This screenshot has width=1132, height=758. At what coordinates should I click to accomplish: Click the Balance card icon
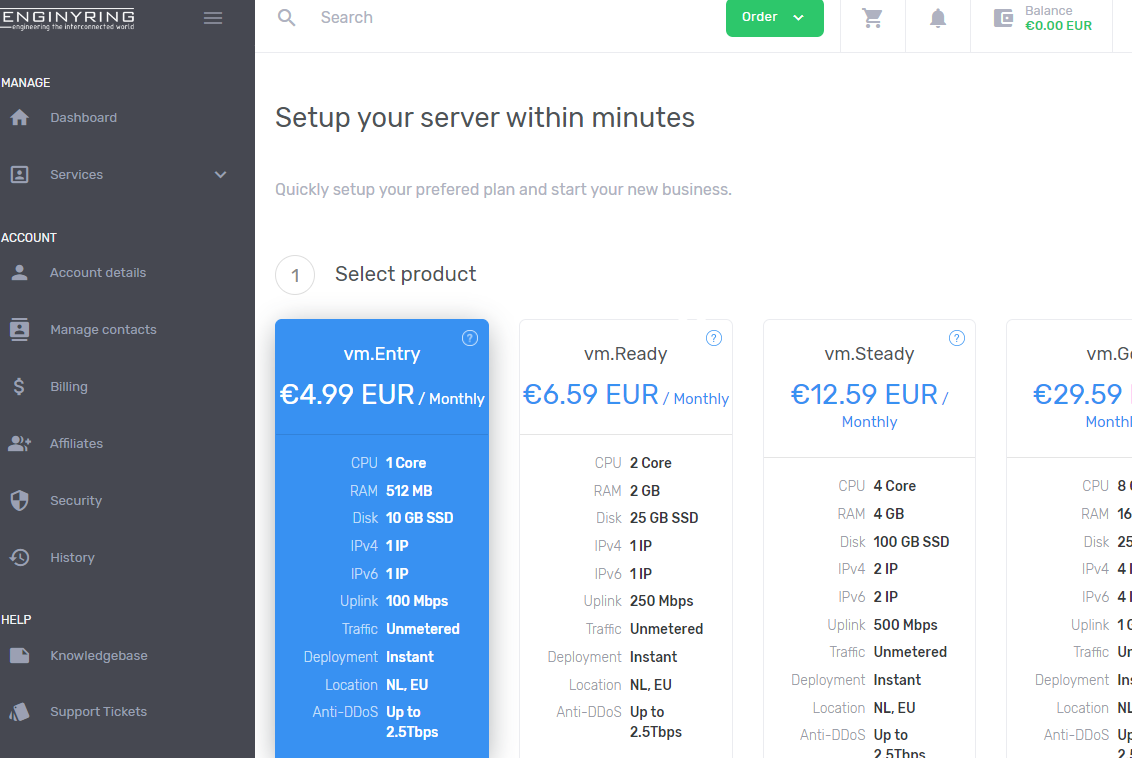coord(1002,18)
